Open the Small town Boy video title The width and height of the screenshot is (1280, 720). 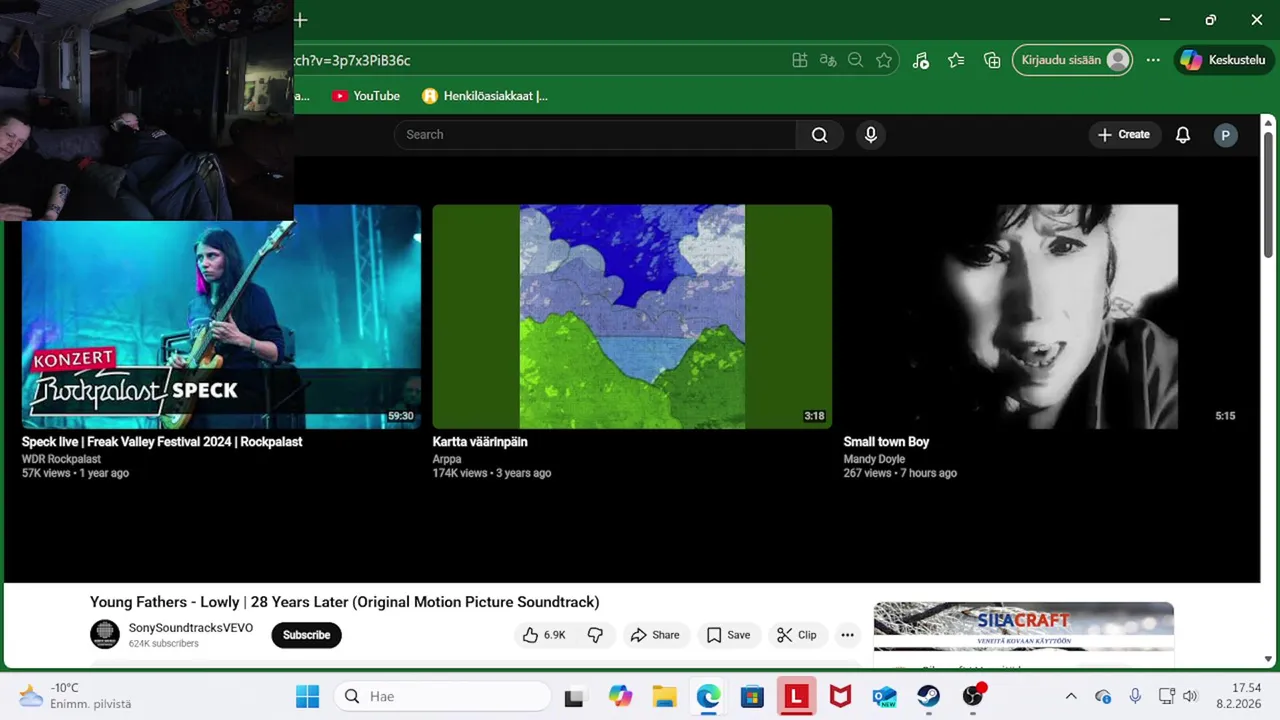[x=886, y=442]
